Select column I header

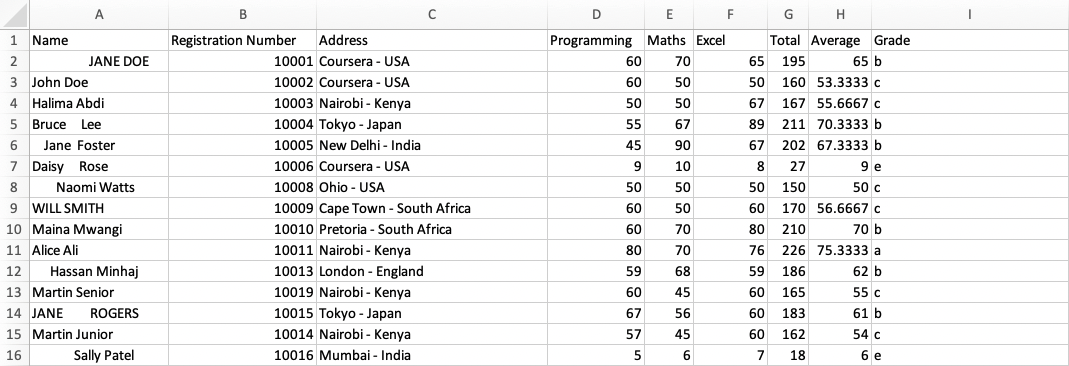click(969, 14)
